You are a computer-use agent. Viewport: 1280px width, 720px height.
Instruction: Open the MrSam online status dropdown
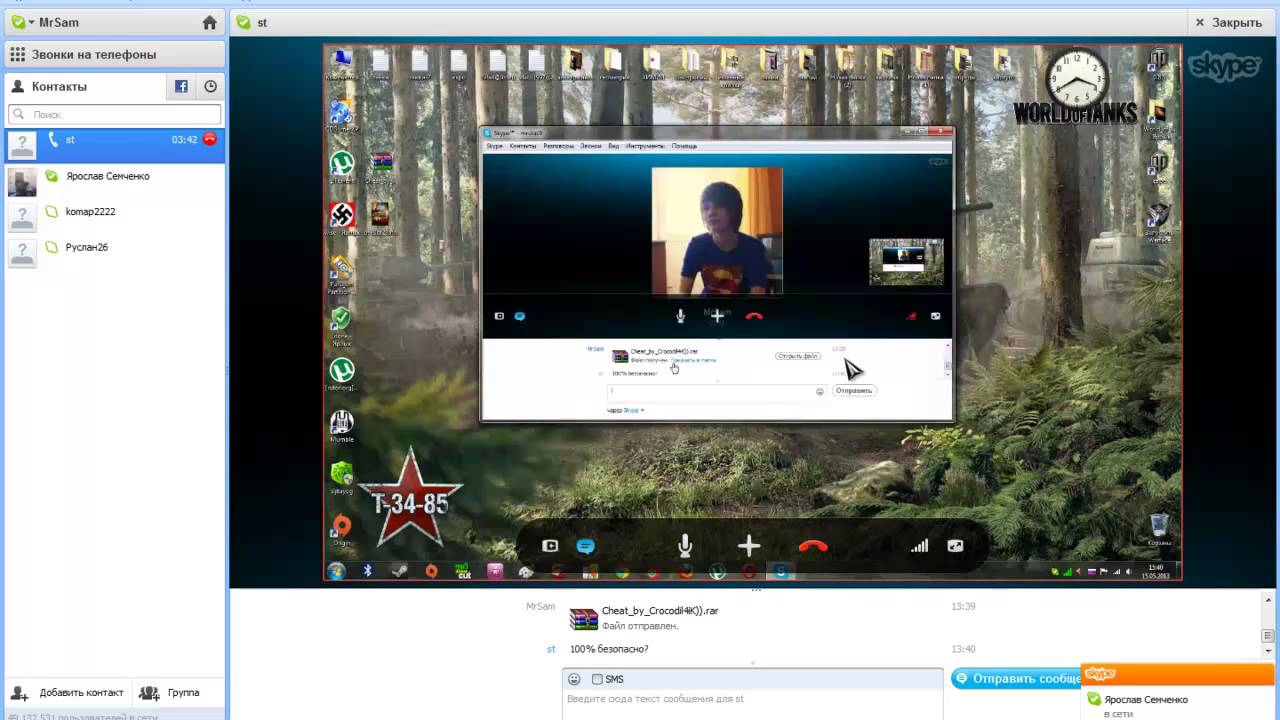coord(22,22)
